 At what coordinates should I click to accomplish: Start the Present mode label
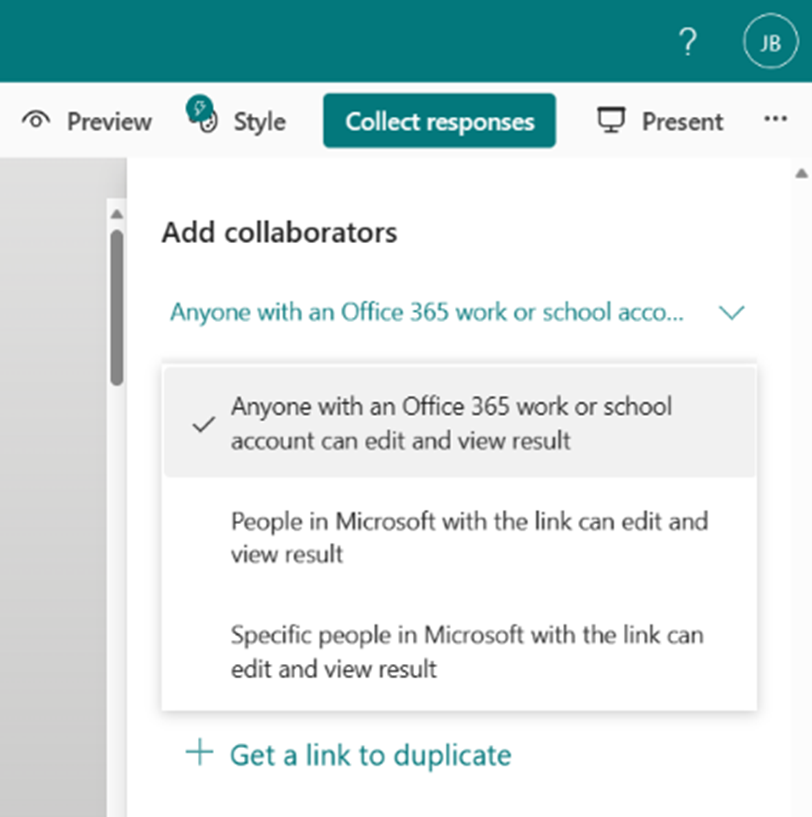682,122
